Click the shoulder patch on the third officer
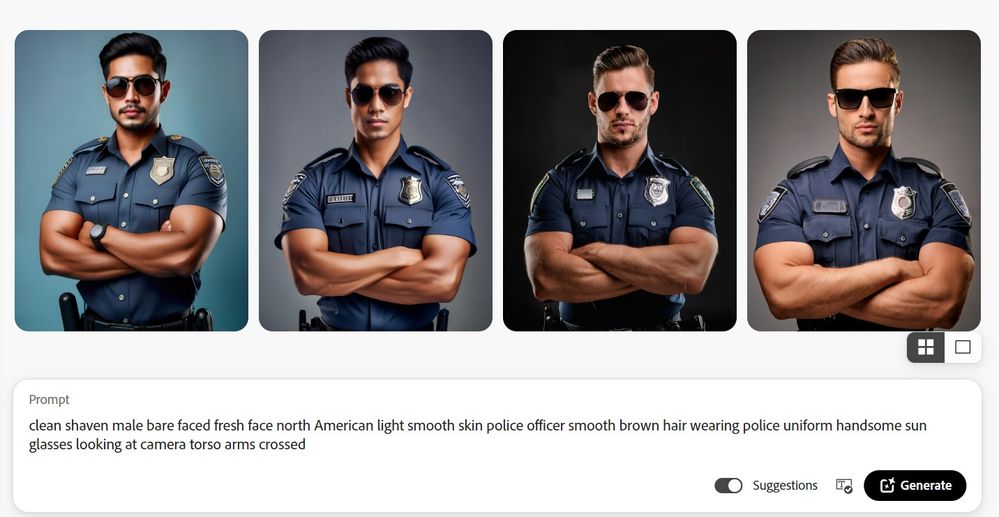This screenshot has height=517, width=999. point(702,194)
